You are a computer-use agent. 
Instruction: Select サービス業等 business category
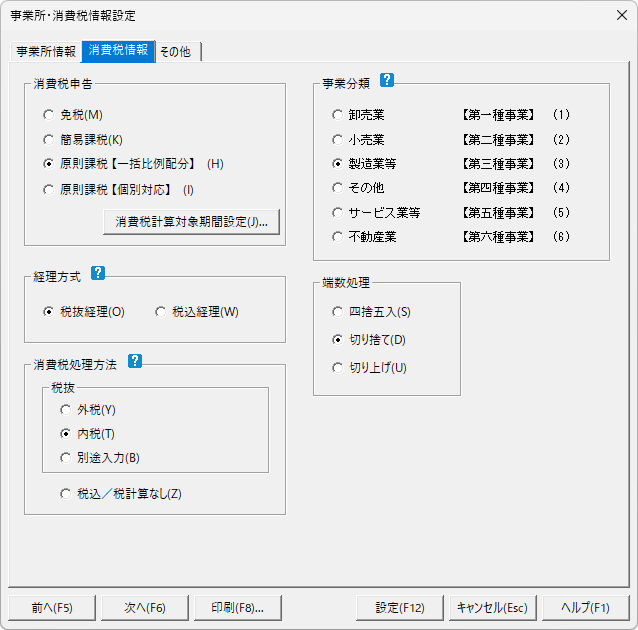click(x=338, y=212)
